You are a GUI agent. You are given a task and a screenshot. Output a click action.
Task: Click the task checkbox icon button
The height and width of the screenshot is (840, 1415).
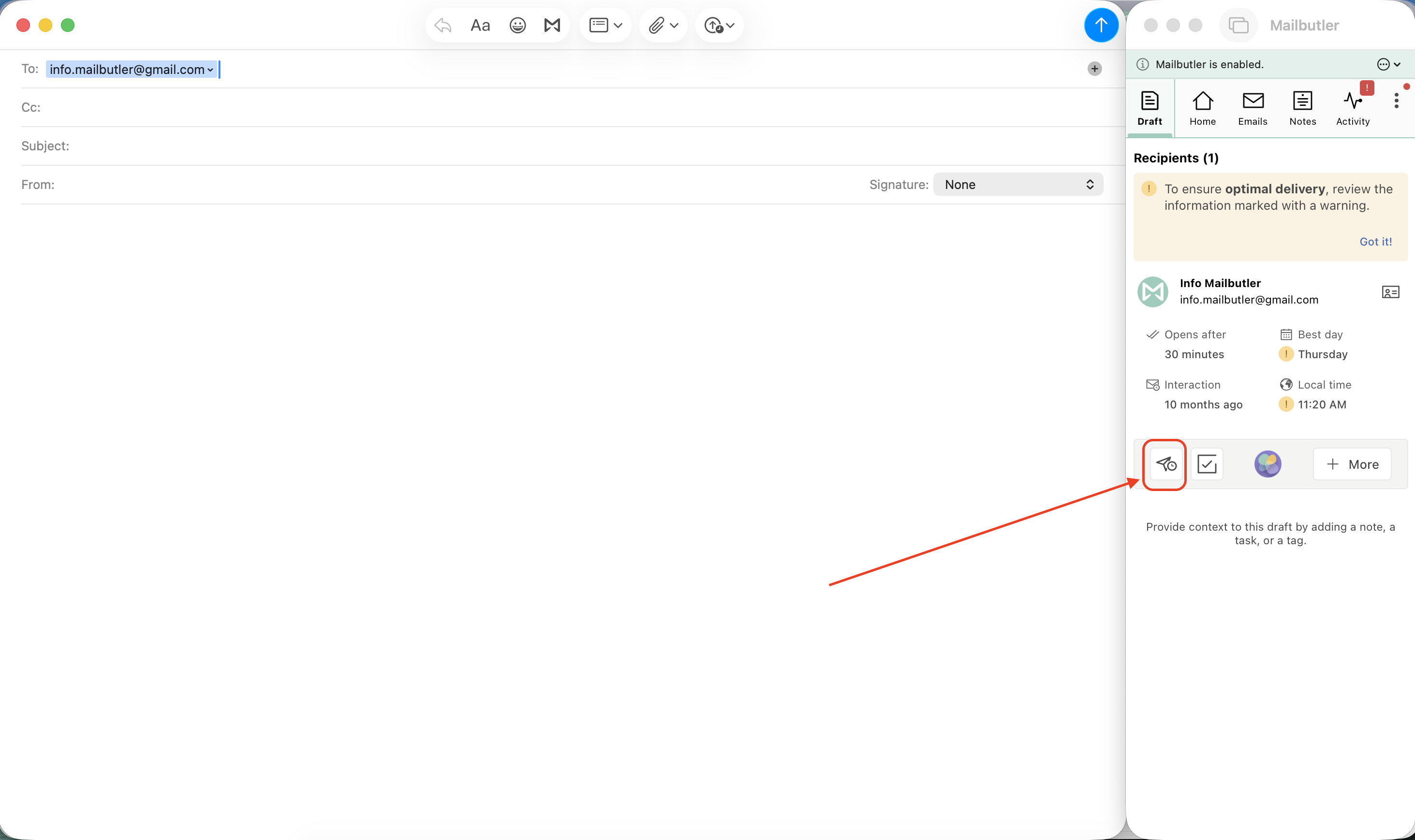[x=1207, y=464]
